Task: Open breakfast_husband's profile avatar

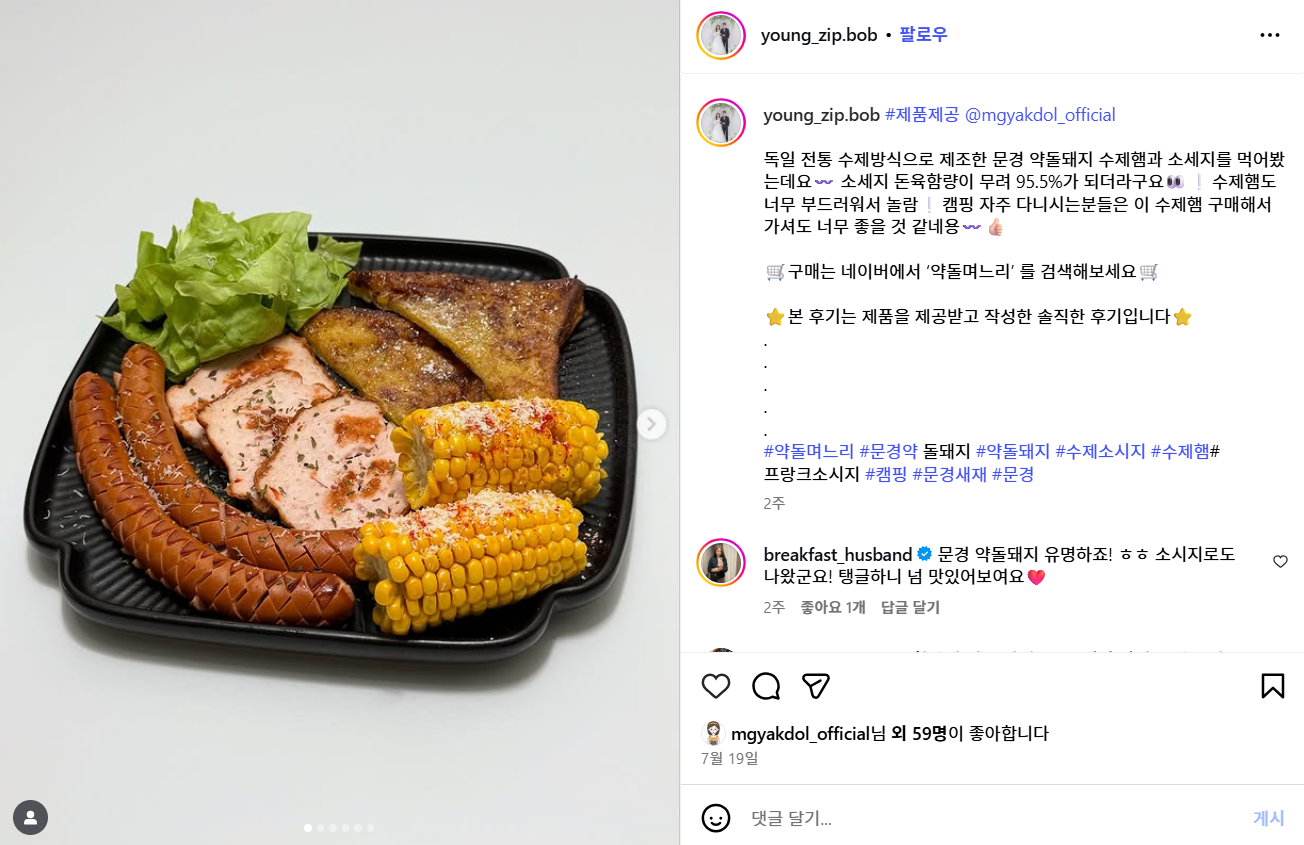Action: (721, 562)
